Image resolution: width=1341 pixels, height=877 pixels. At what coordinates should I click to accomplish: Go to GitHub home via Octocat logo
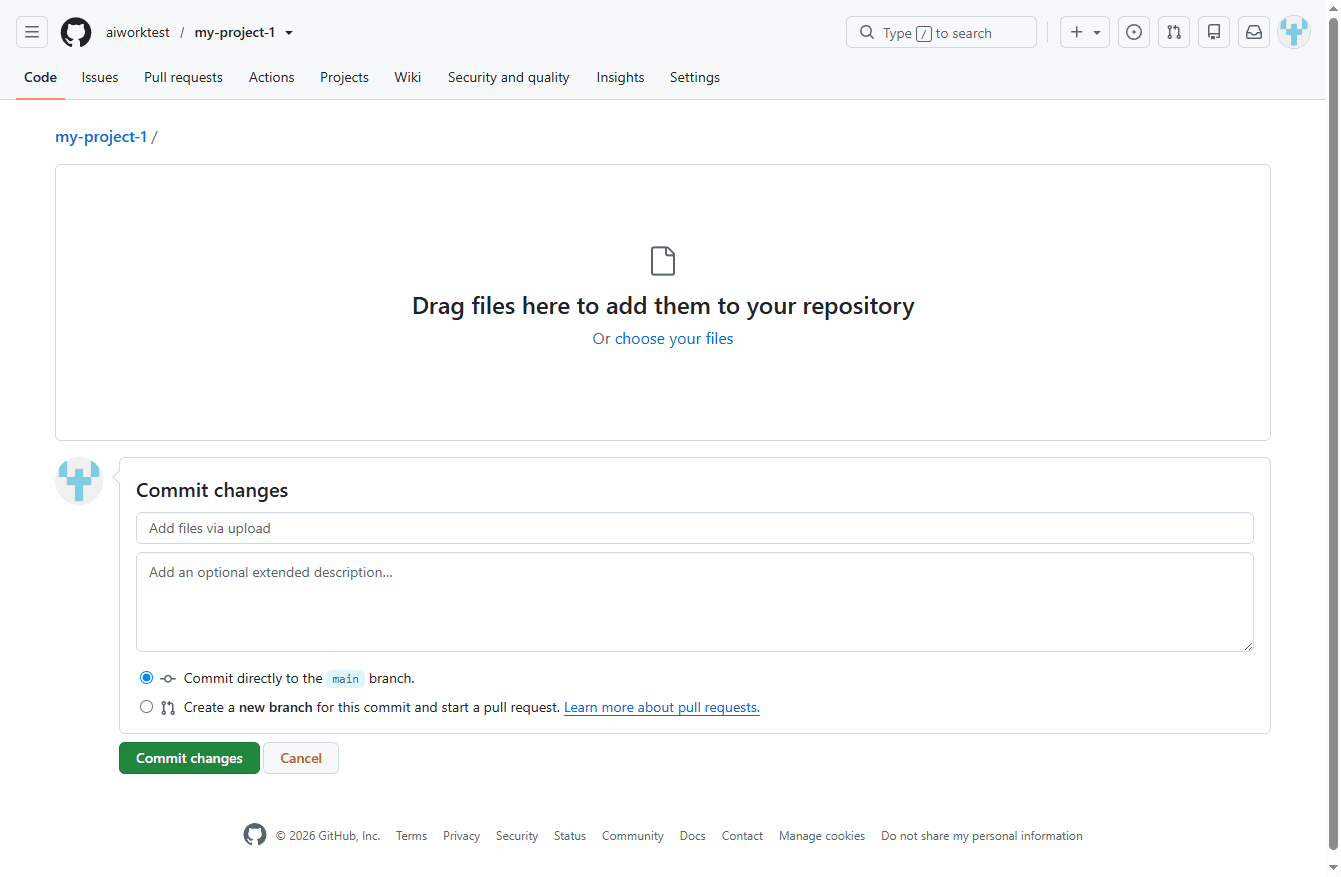tap(76, 32)
